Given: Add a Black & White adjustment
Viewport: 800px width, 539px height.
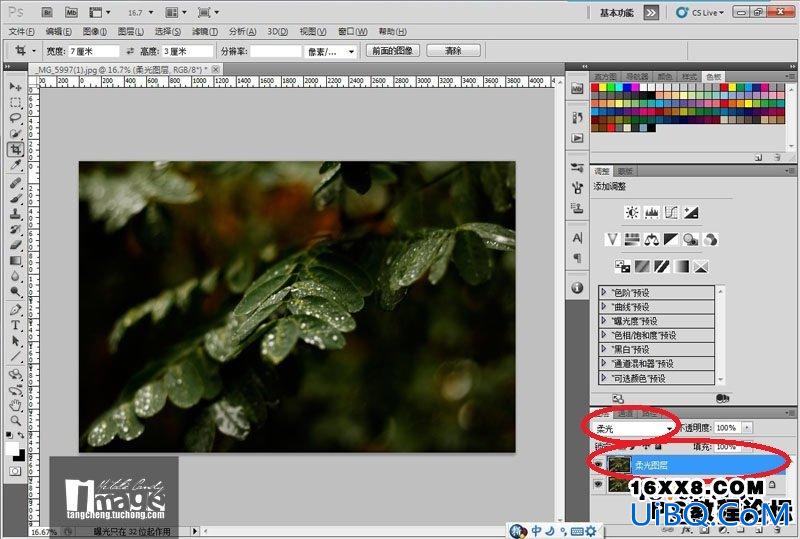Looking at the screenshot, I should 670,239.
